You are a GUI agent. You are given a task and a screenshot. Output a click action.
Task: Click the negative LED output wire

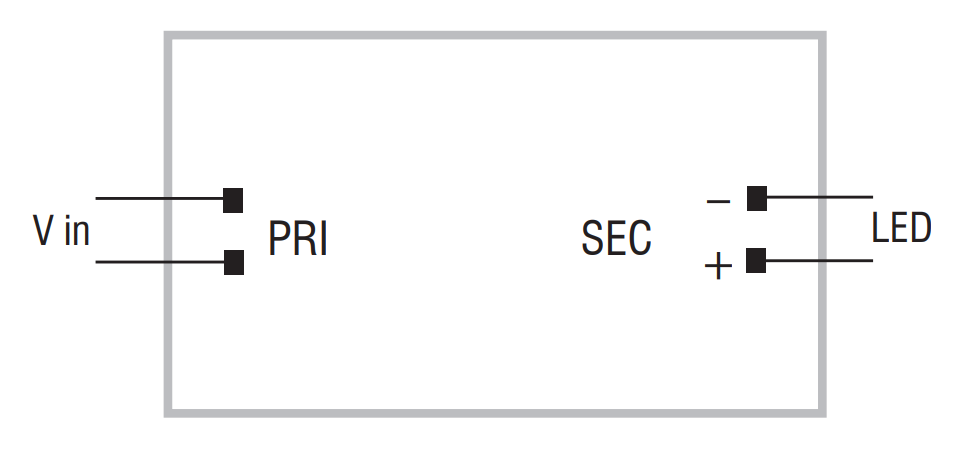click(819, 197)
